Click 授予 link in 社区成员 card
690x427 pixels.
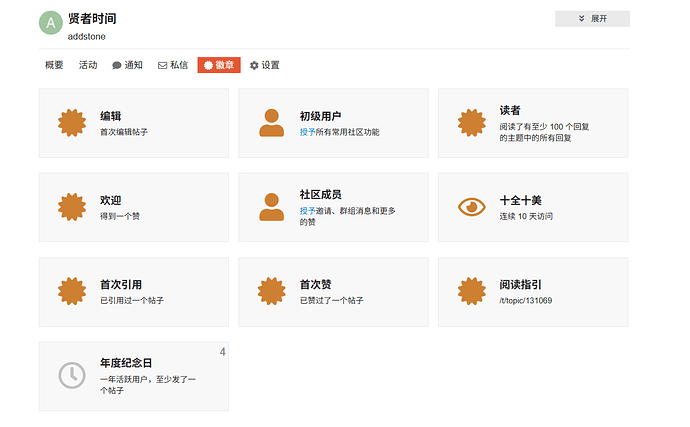[307, 211]
